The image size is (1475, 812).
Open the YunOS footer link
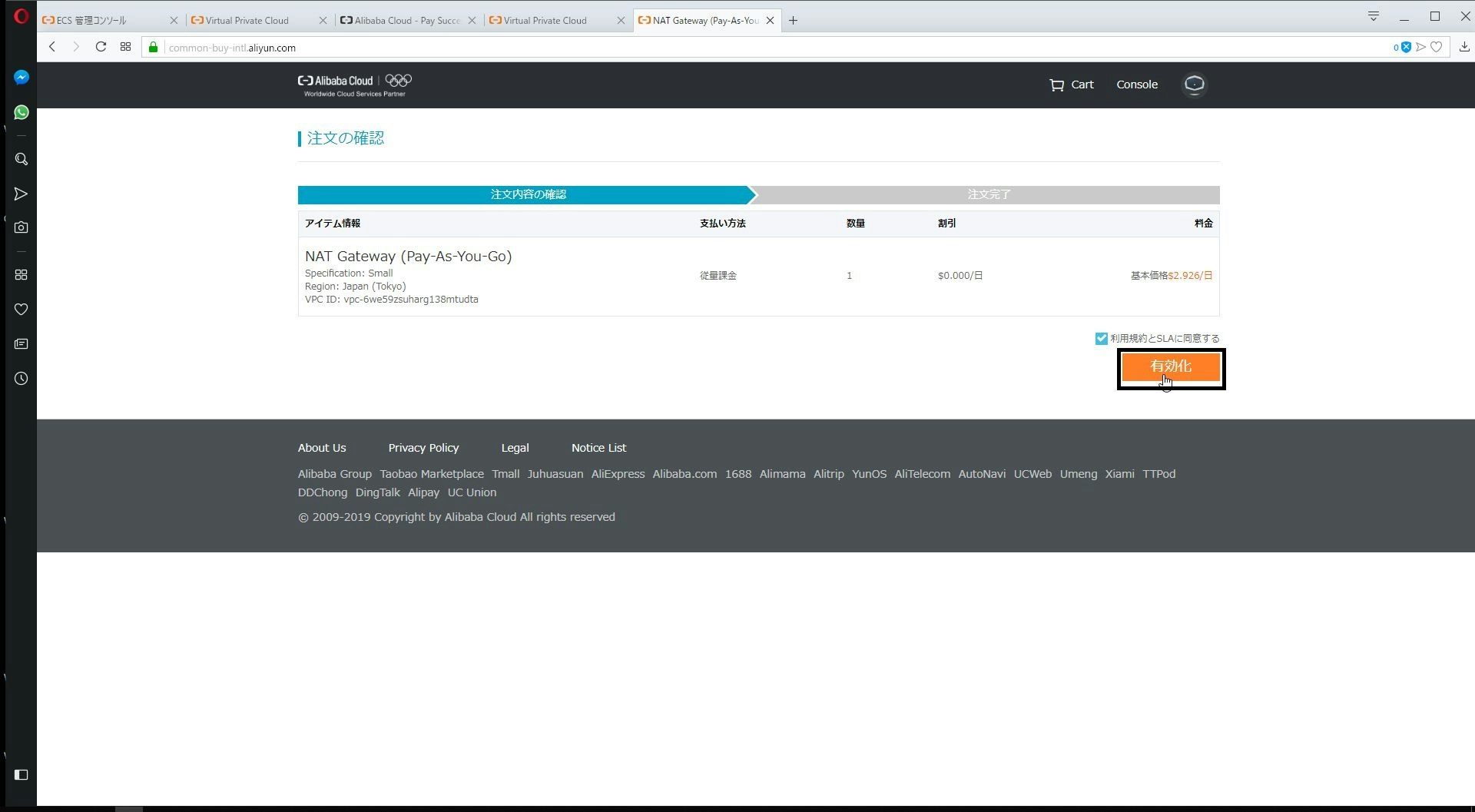tap(869, 474)
